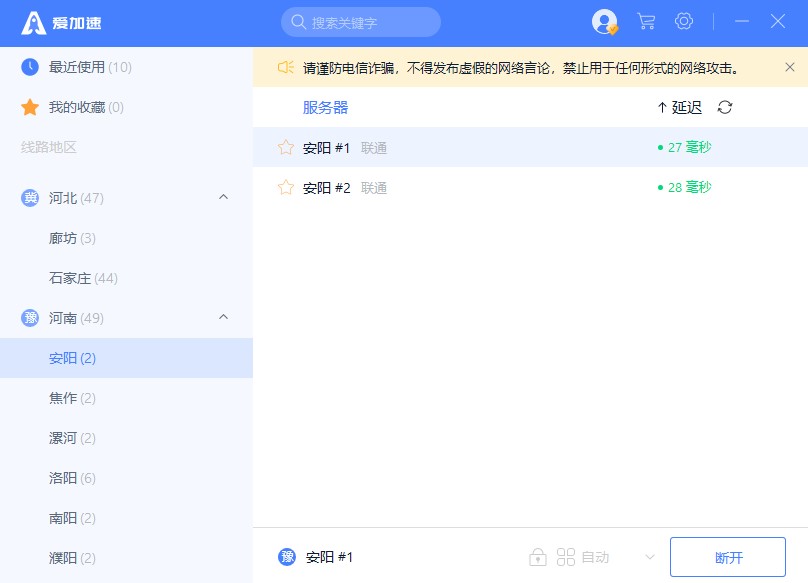Click the 爱加速 logo icon
This screenshot has width=808, height=583.
pos(33,23)
